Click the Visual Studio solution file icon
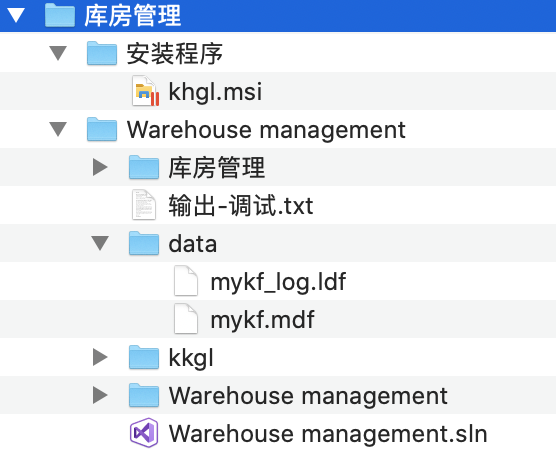 (144, 433)
